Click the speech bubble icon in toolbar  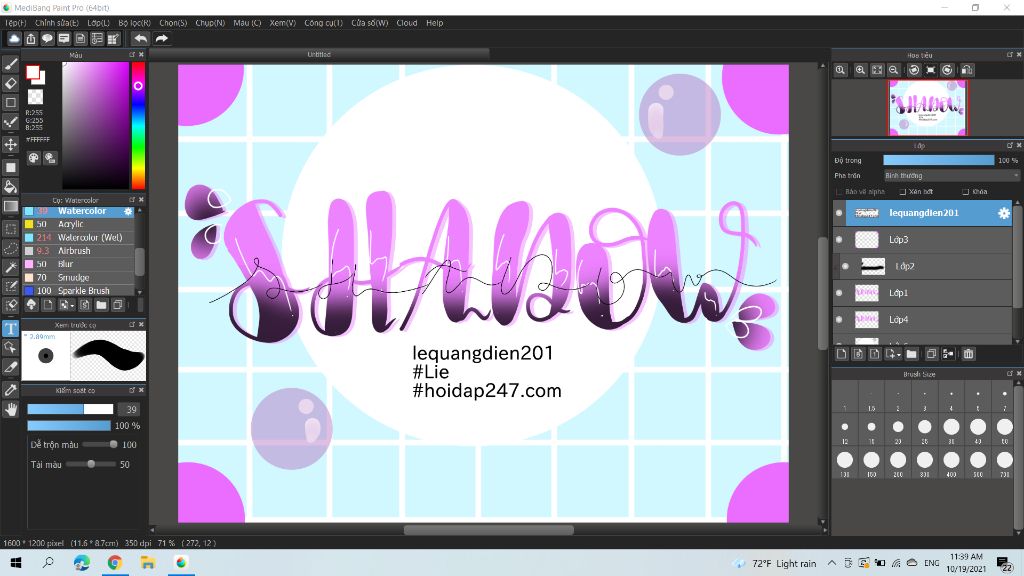click(x=47, y=39)
